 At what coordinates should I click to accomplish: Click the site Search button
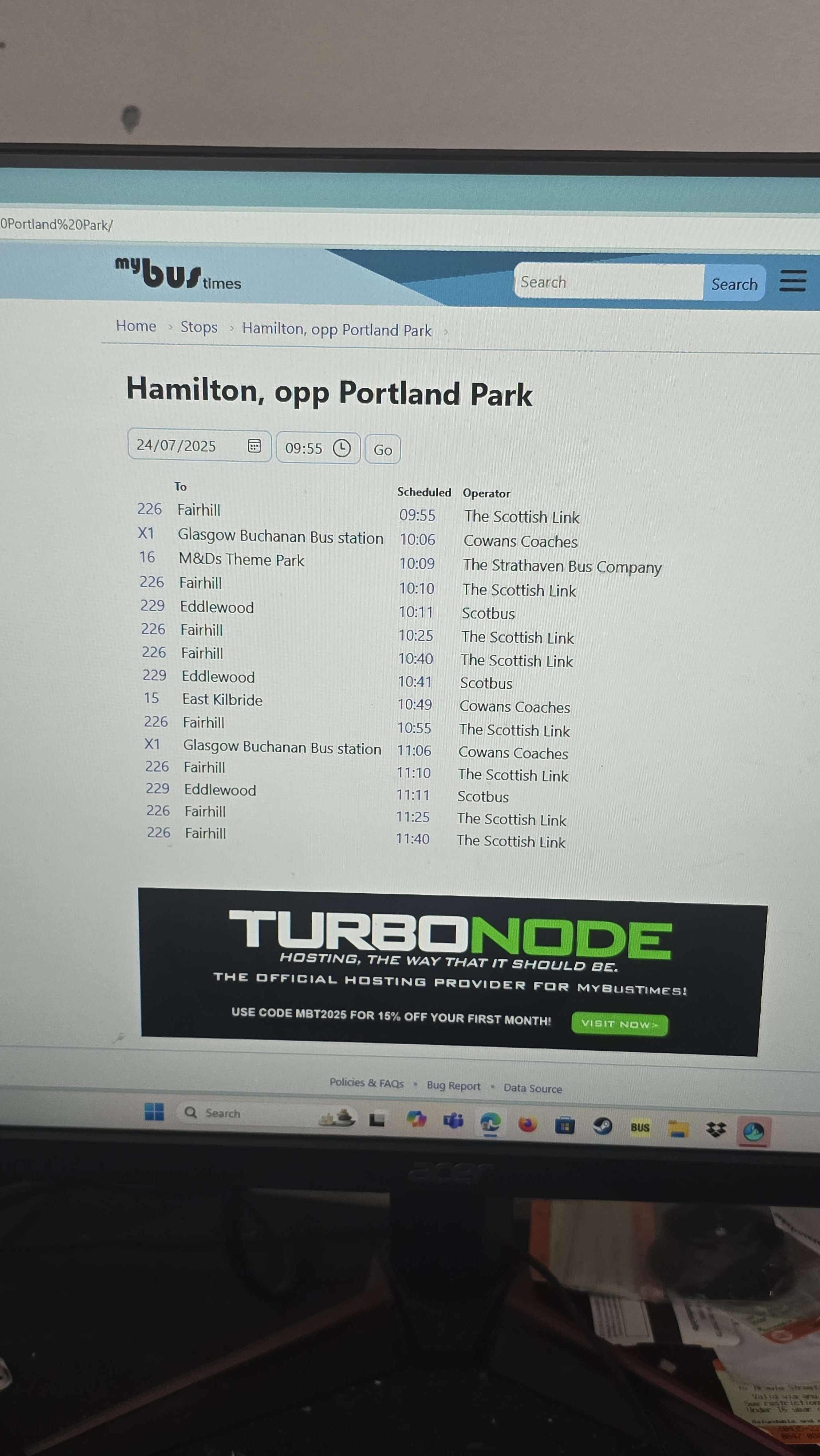[734, 283]
